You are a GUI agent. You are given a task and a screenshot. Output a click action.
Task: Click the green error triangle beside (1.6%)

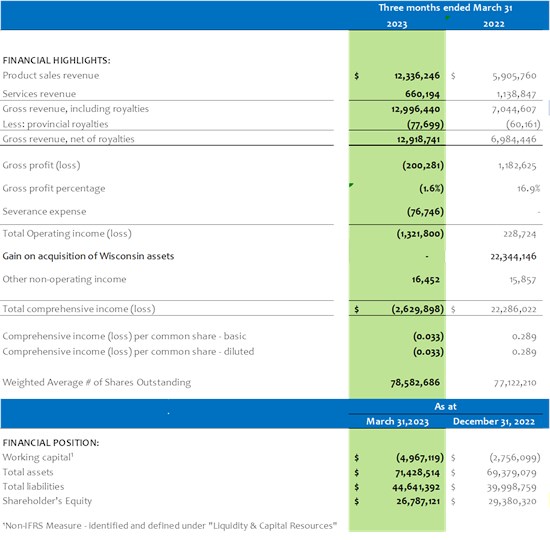(351, 185)
